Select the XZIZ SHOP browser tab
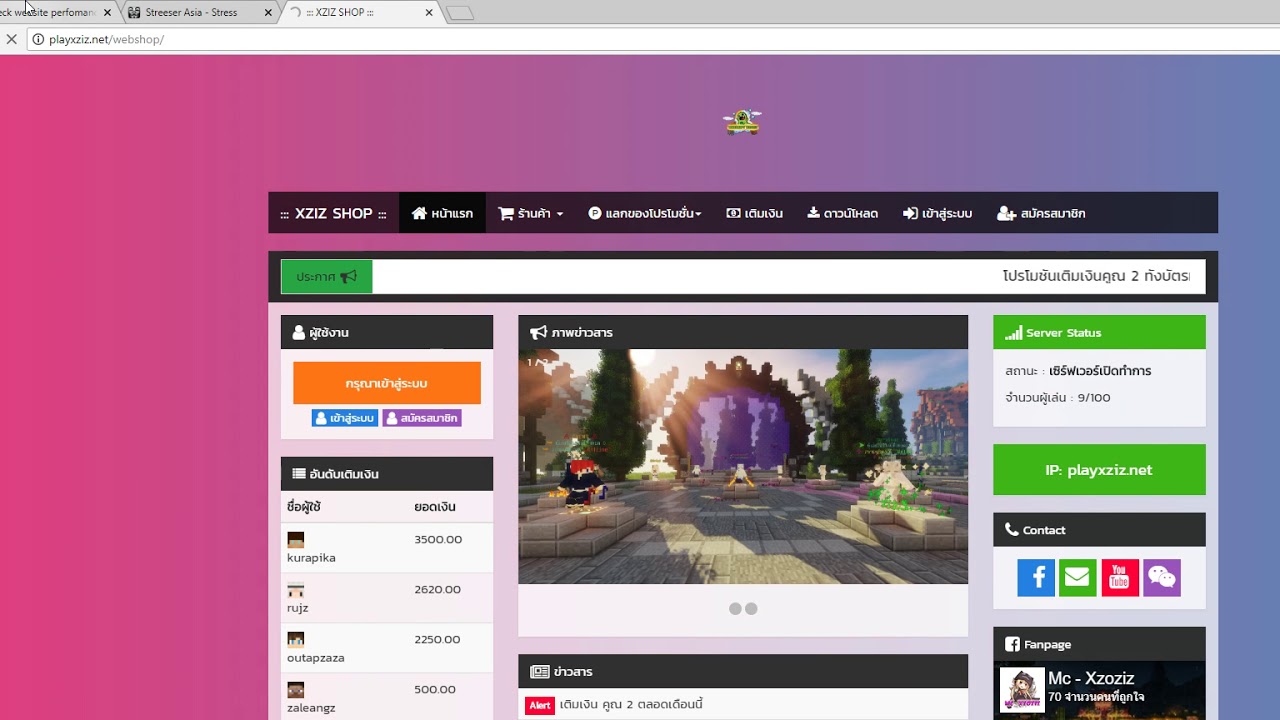This screenshot has height=720, width=1280. click(x=362, y=13)
